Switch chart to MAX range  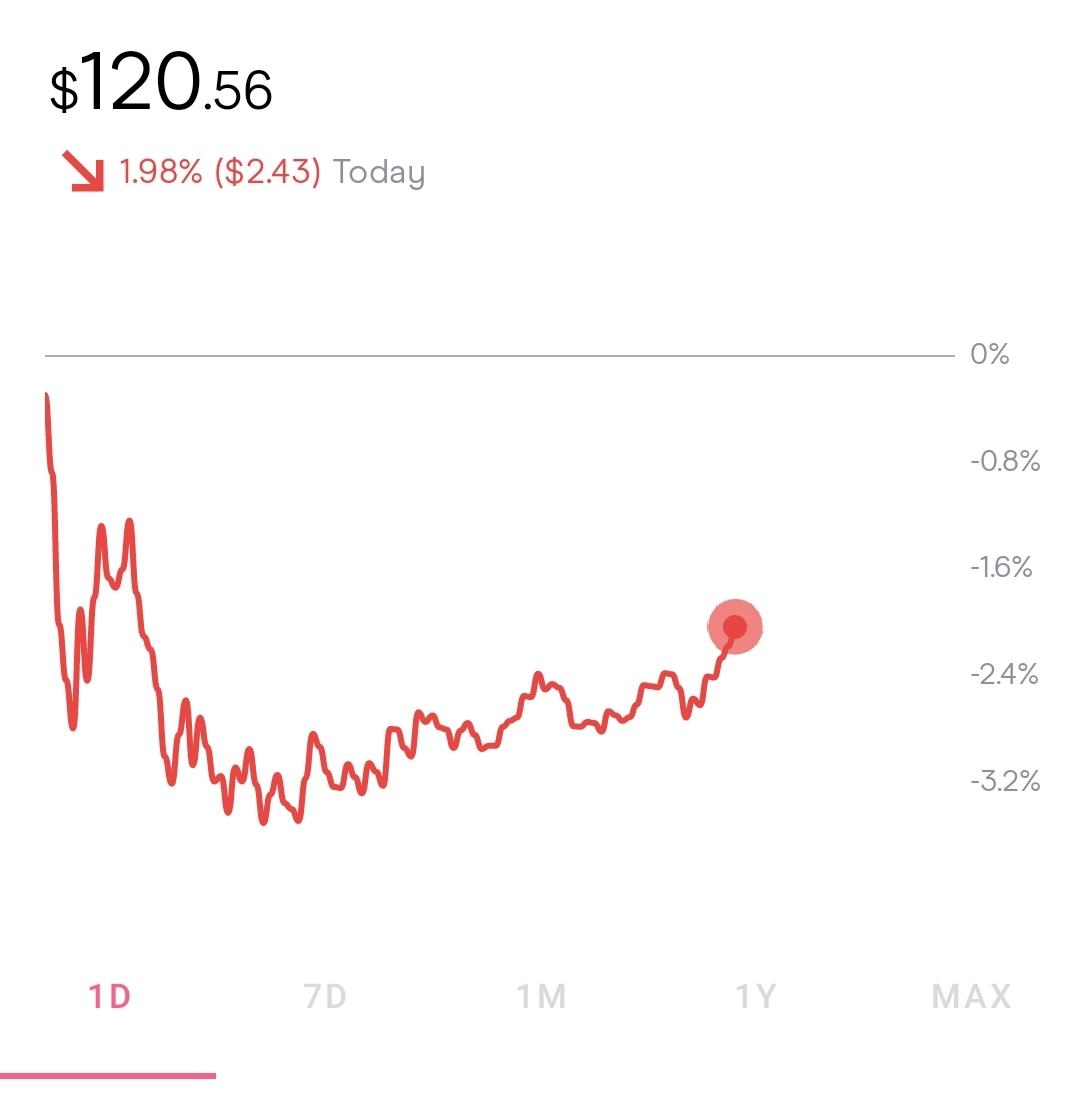coord(972,996)
